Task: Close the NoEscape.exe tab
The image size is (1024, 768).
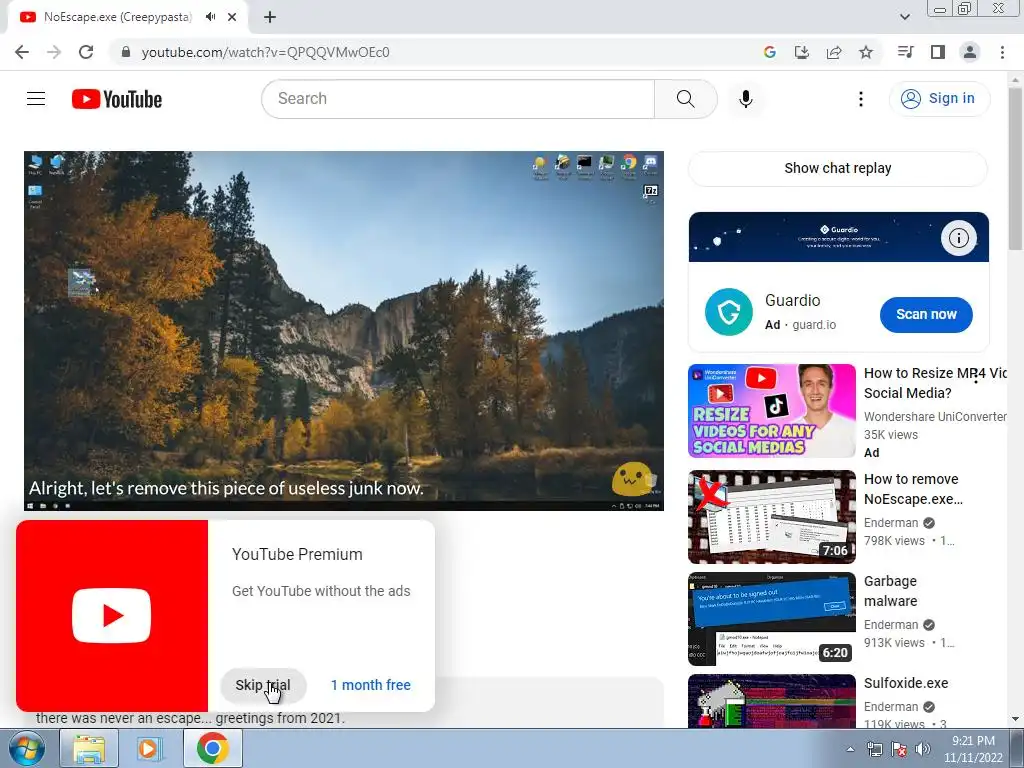Action: click(x=232, y=17)
